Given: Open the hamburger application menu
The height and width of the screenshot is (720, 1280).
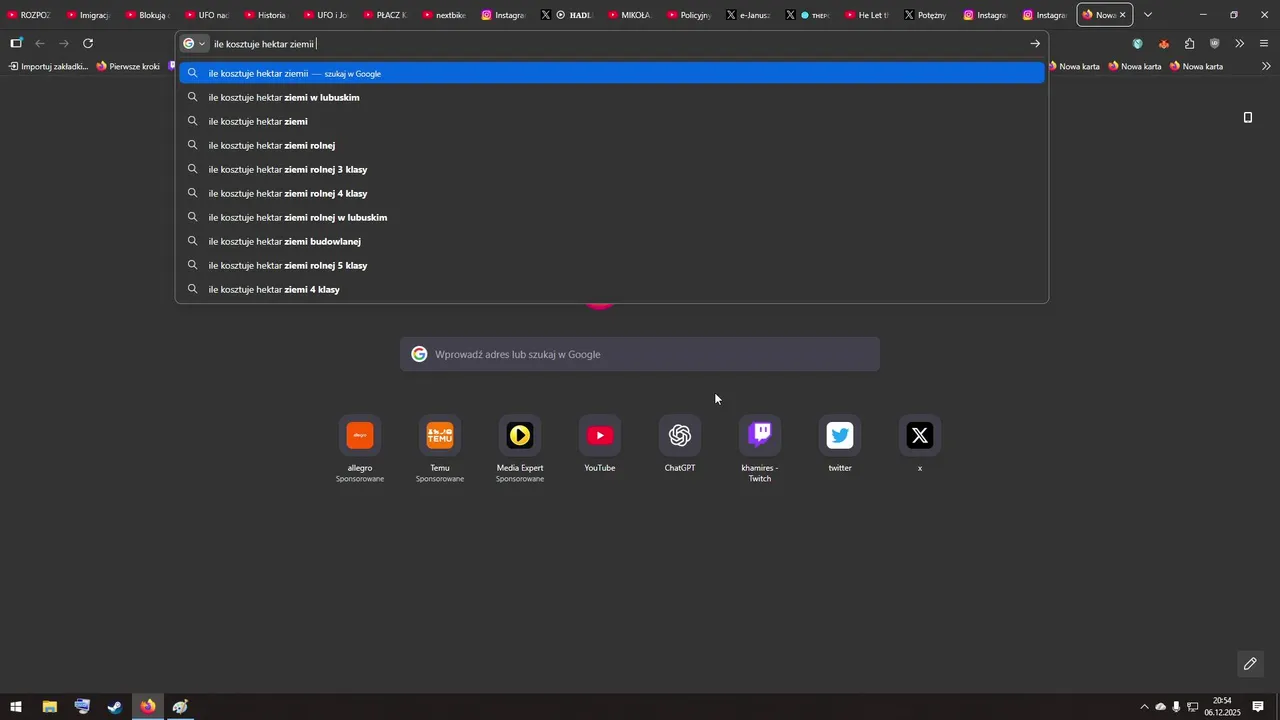Looking at the screenshot, I should pos(1264,44).
